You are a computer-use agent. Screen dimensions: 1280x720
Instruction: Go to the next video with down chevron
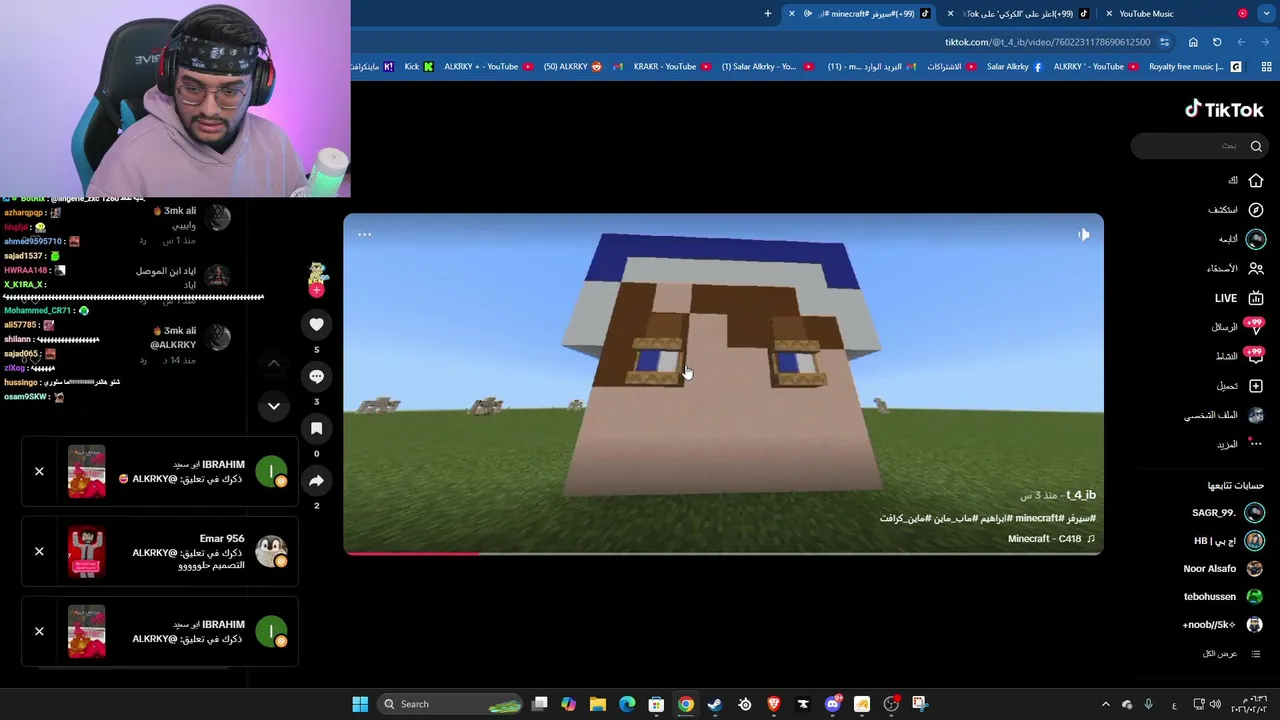point(273,406)
